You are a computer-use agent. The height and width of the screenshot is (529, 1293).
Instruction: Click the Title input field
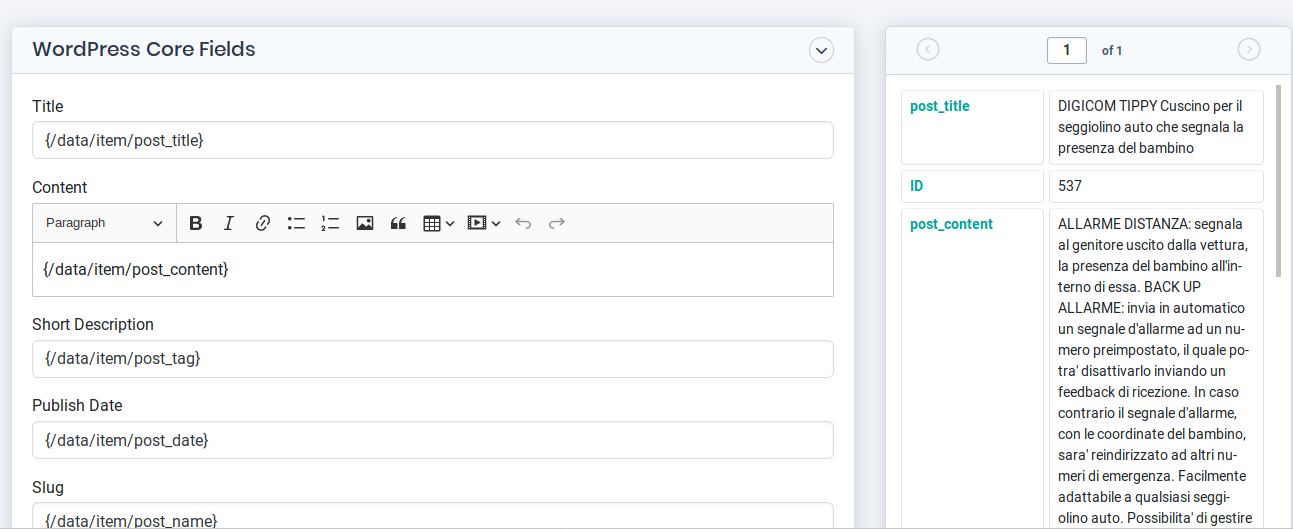pos(432,141)
